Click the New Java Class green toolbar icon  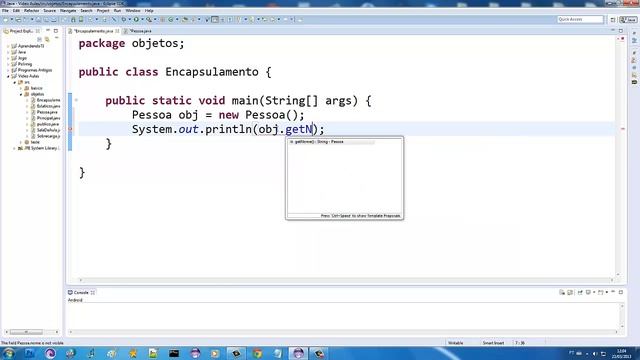(171, 20)
